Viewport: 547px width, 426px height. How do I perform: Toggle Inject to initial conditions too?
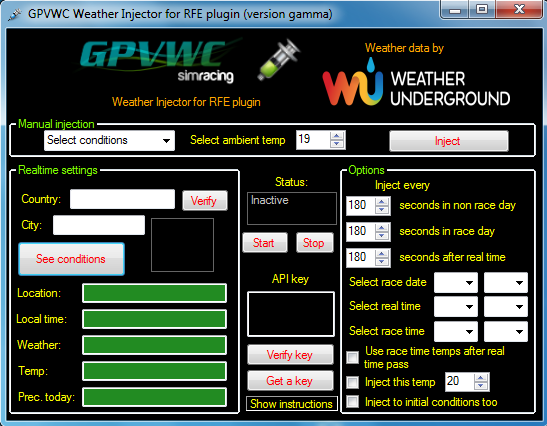pyautogui.click(x=352, y=402)
